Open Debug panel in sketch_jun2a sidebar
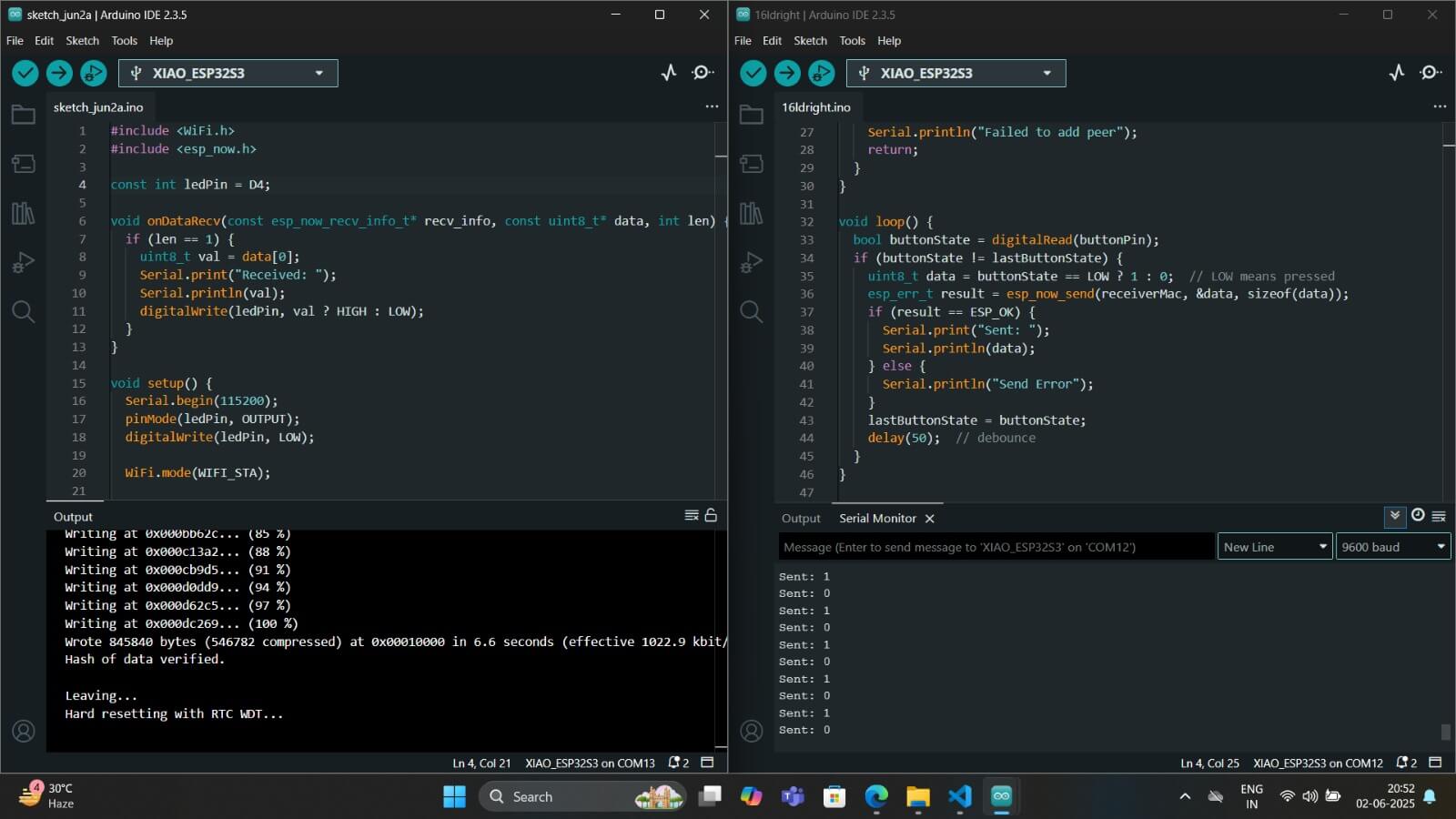The height and width of the screenshot is (819, 1456). click(x=24, y=262)
